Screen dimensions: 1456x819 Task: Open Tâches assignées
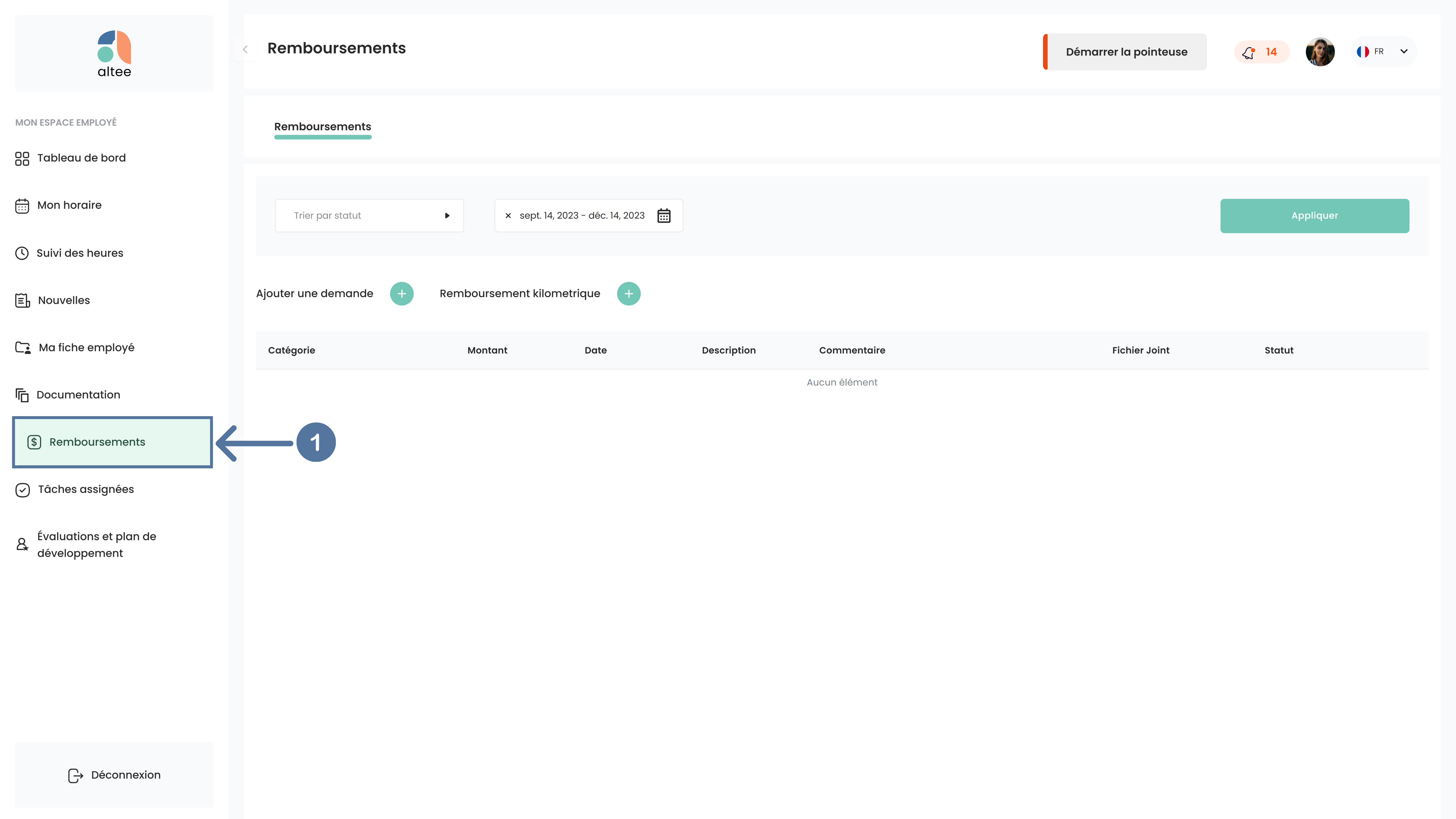click(86, 489)
